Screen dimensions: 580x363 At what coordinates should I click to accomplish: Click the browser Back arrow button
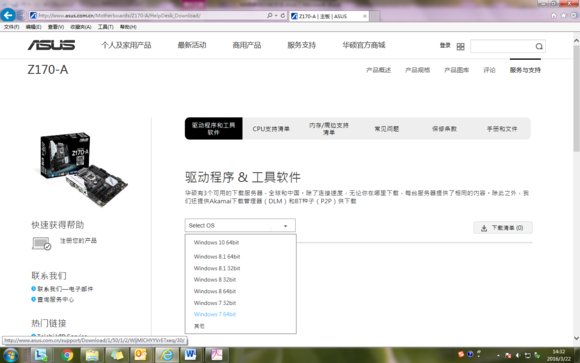8,15
